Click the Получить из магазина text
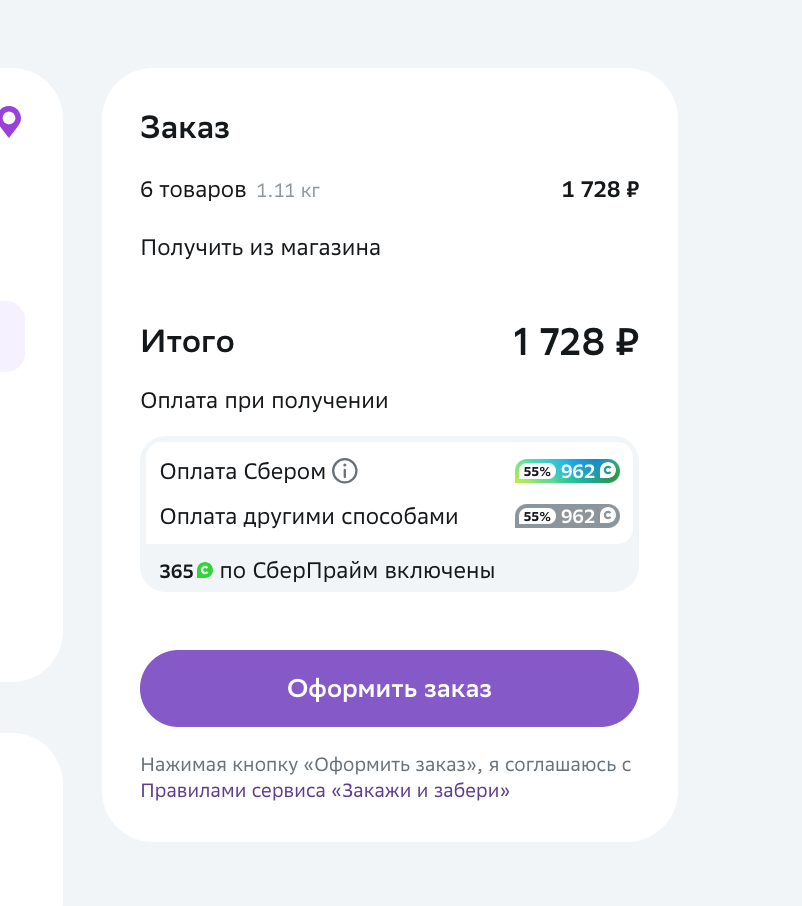The image size is (802, 906). [261, 248]
